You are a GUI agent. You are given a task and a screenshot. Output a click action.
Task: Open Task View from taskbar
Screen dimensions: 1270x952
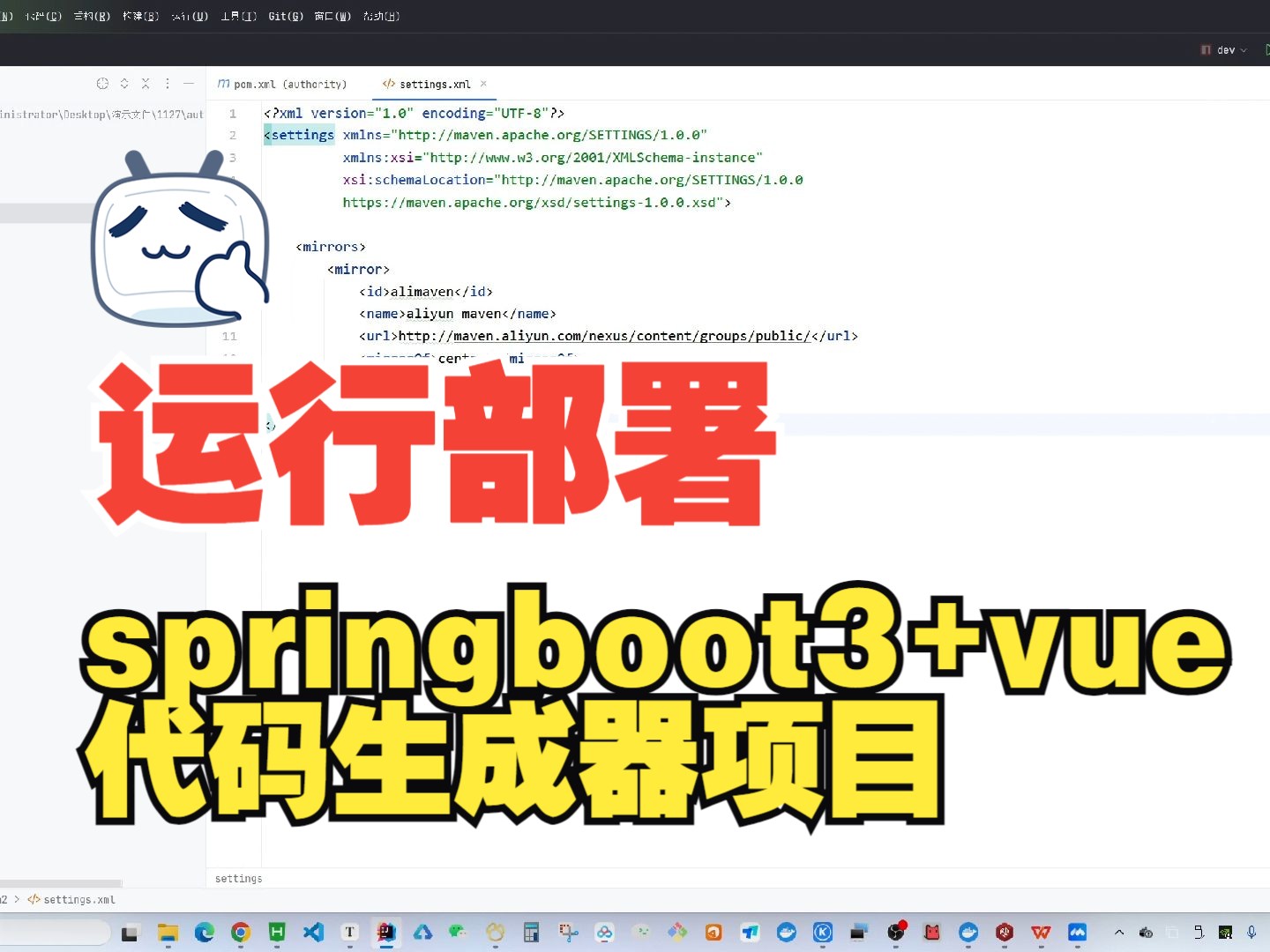pyautogui.click(x=131, y=933)
